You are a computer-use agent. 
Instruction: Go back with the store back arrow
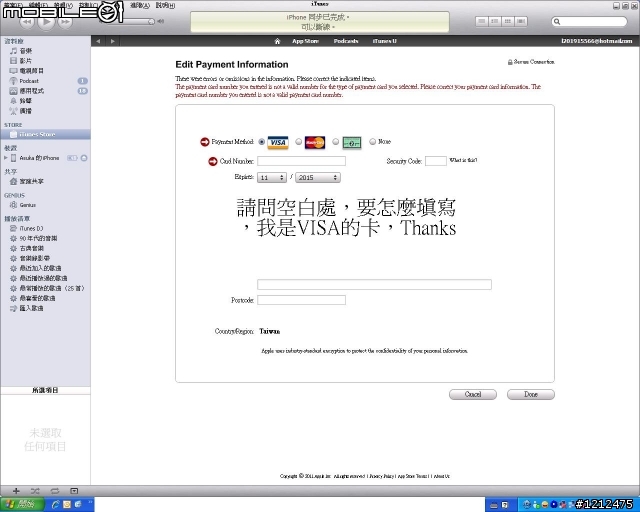point(98,41)
